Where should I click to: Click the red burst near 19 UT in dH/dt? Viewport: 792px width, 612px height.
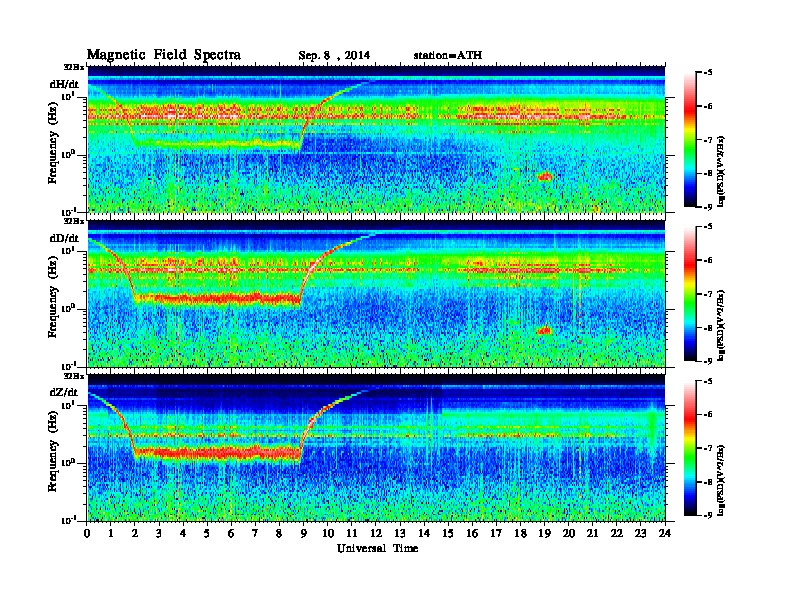click(x=545, y=176)
